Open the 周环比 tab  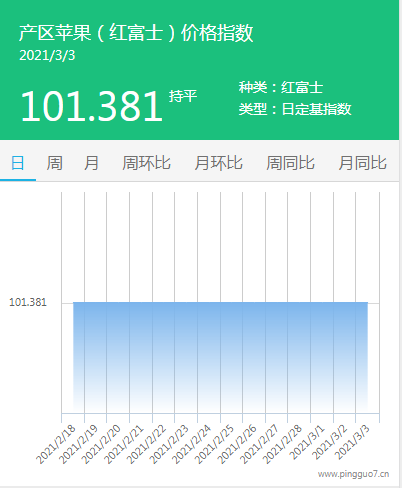[146, 163]
